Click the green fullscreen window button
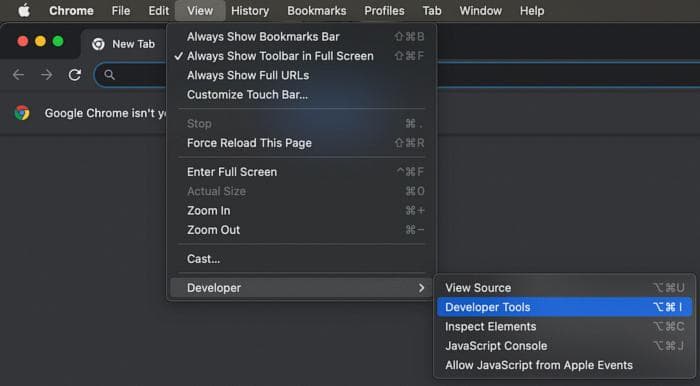 58,41
